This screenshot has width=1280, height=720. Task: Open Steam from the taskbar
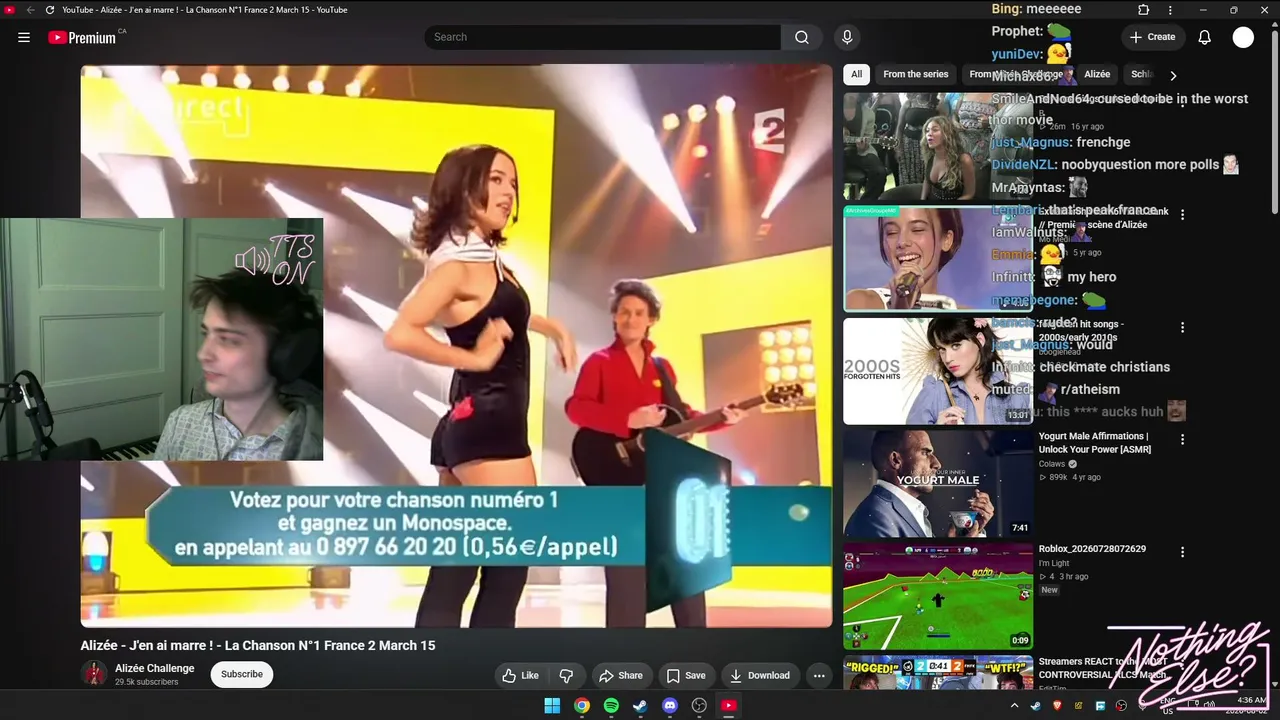640,705
